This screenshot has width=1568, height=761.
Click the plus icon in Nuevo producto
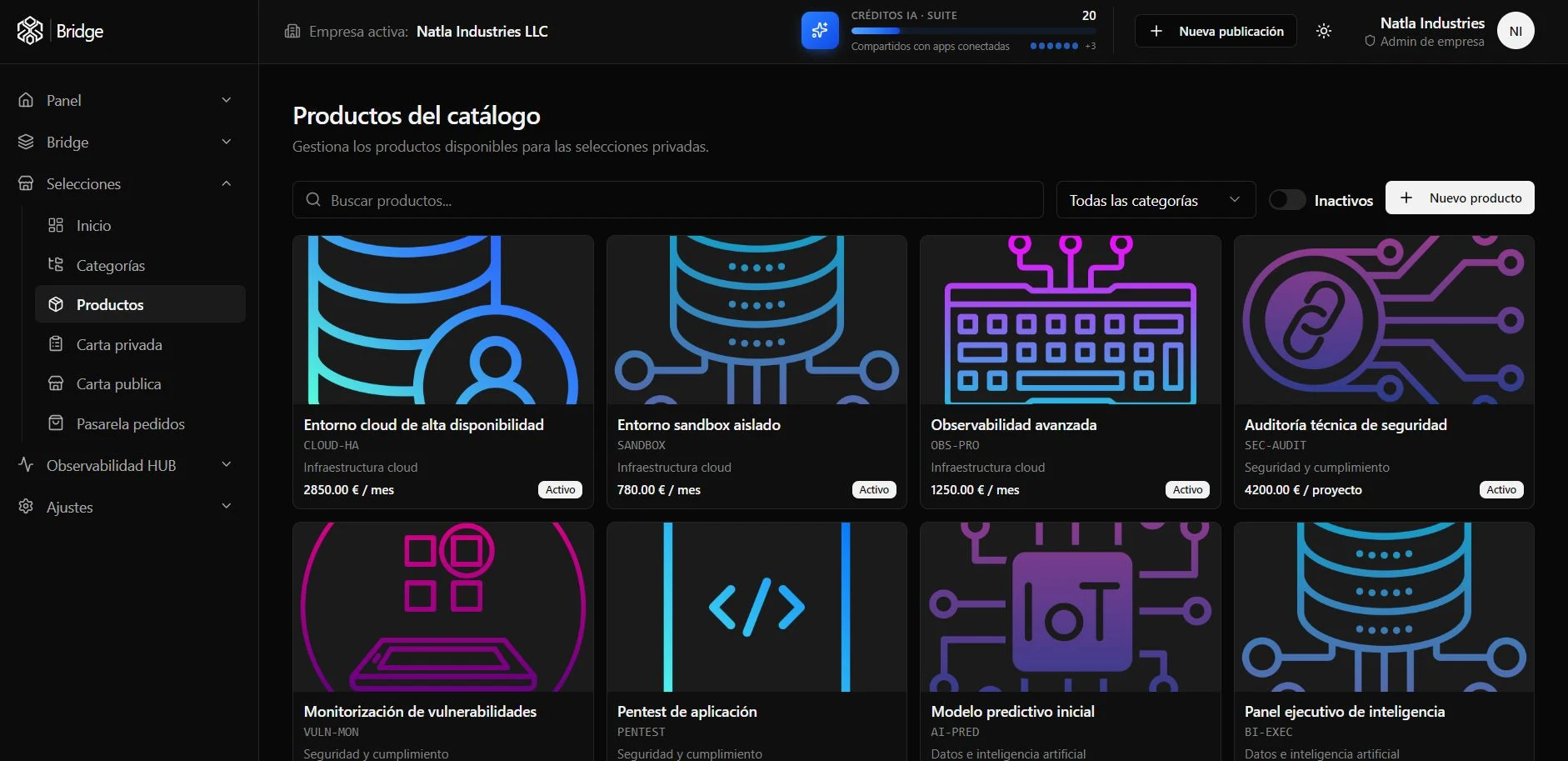coord(1406,198)
